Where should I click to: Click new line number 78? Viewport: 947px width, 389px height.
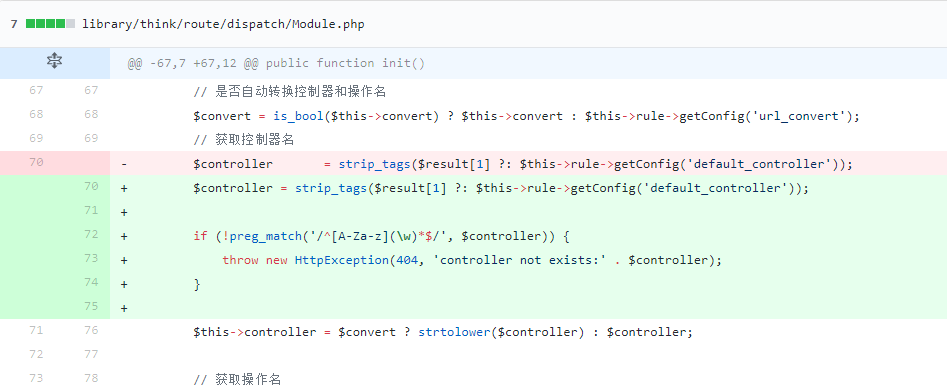pos(91,378)
